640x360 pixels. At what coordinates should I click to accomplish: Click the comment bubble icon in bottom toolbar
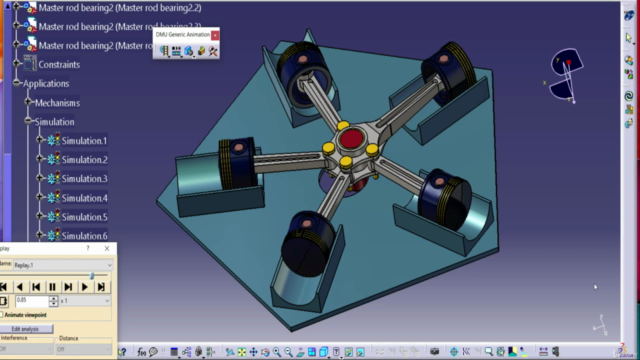click(x=153, y=351)
